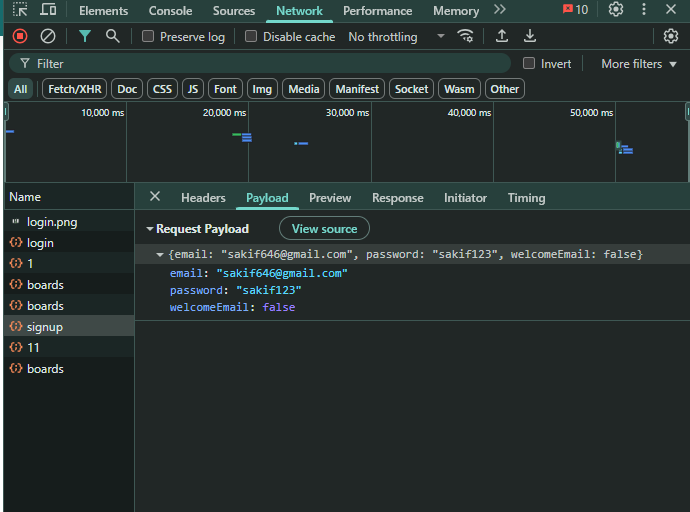Select the Payload tab
The width and height of the screenshot is (690, 512).
click(x=267, y=198)
